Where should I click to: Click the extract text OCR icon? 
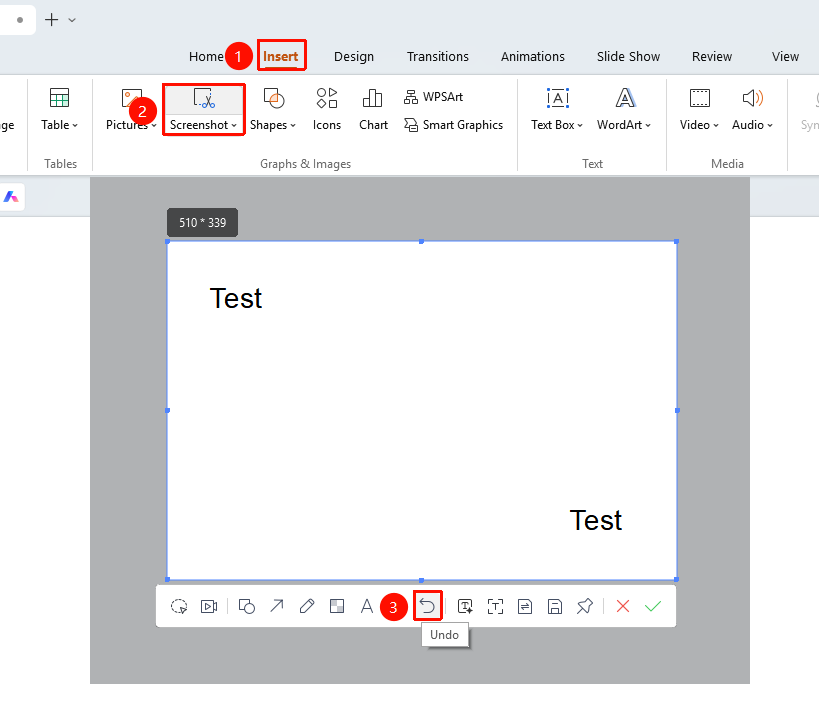495,606
